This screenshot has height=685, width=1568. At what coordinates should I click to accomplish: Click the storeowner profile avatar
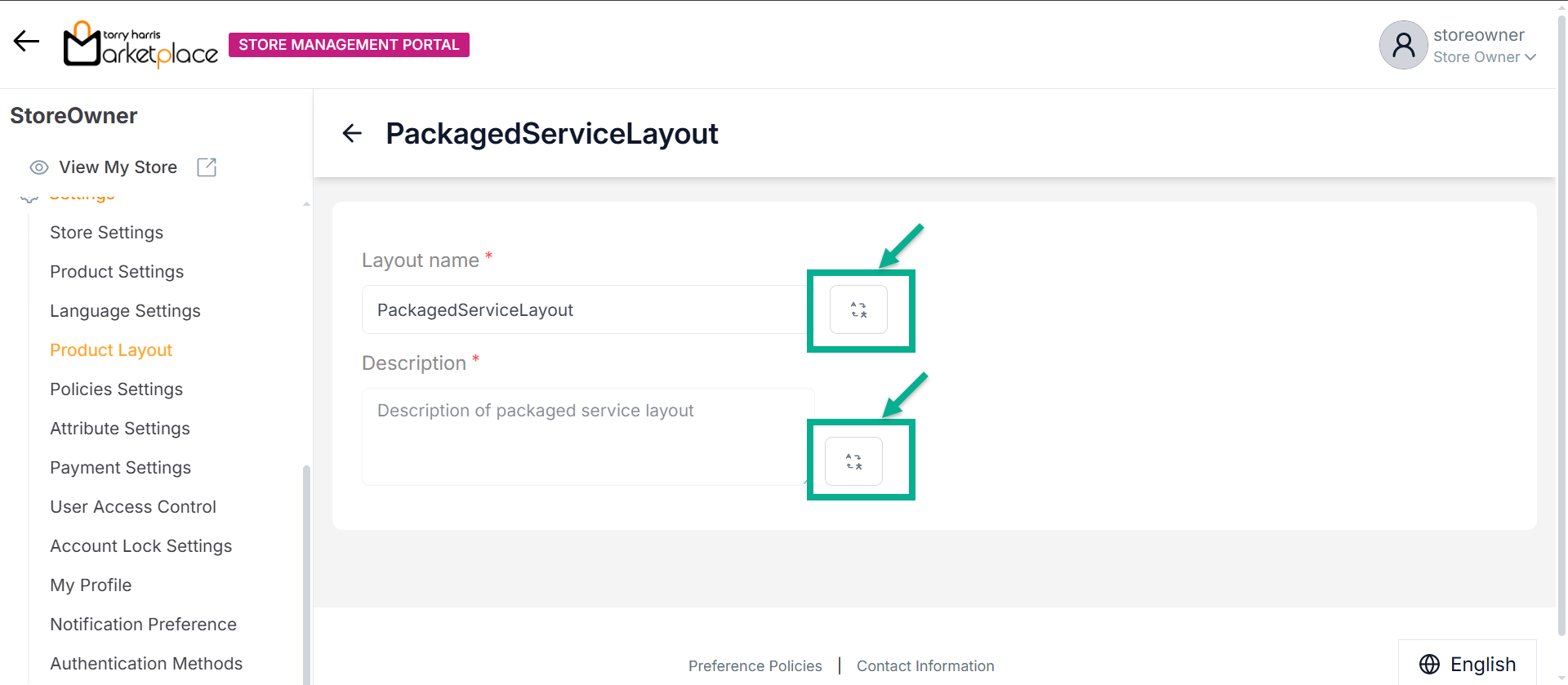pos(1402,45)
